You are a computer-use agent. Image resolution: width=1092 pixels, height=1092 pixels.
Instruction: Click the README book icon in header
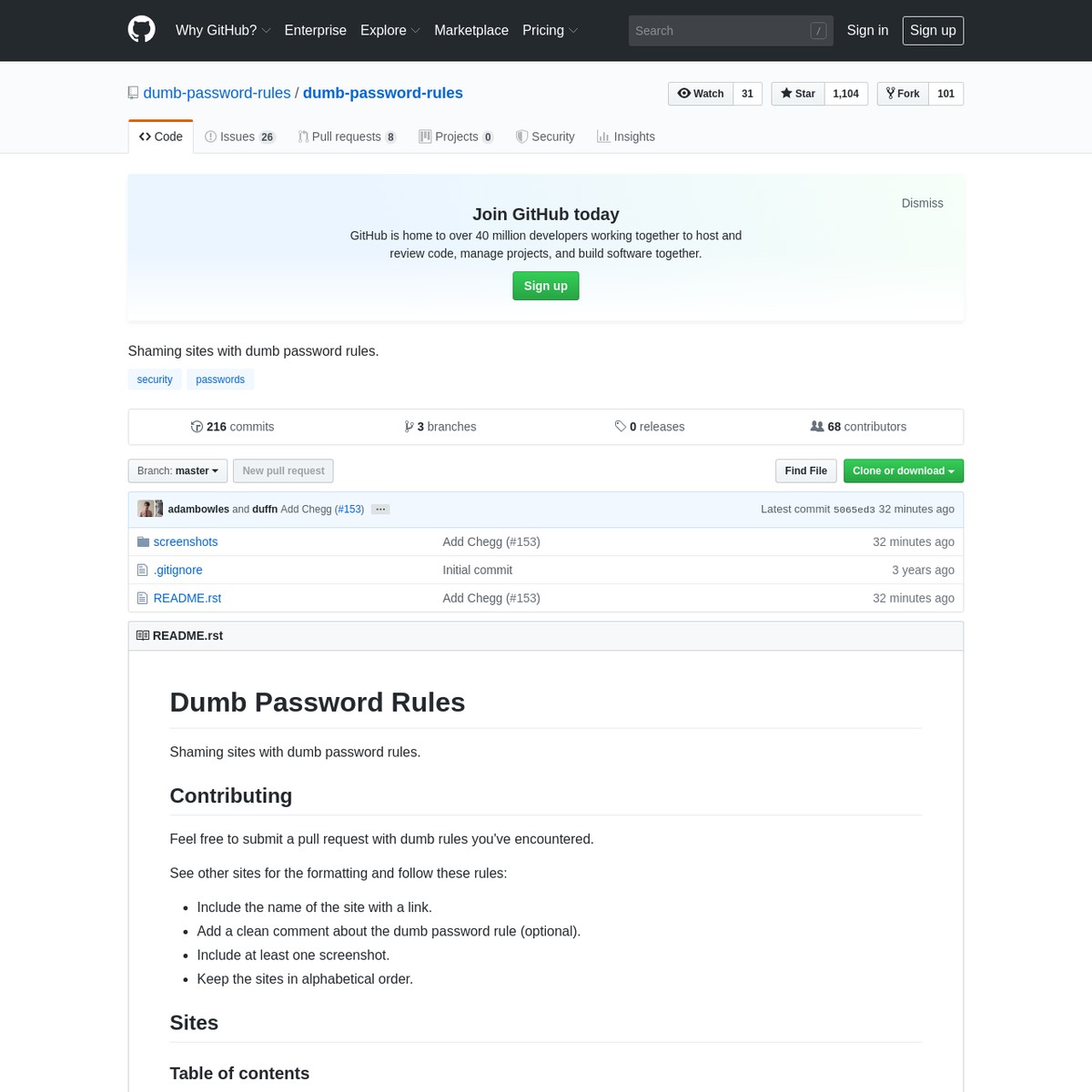(143, 635)
